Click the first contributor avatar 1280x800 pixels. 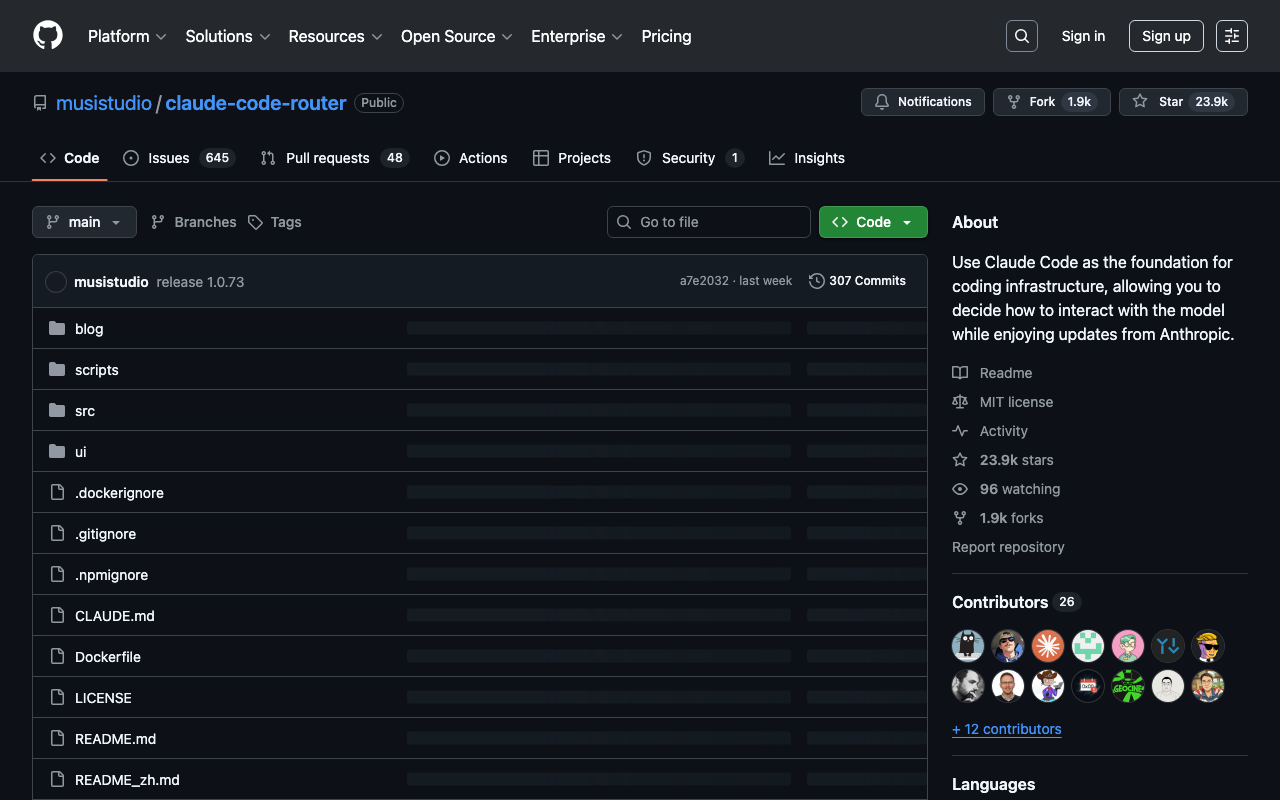(968, 646)
